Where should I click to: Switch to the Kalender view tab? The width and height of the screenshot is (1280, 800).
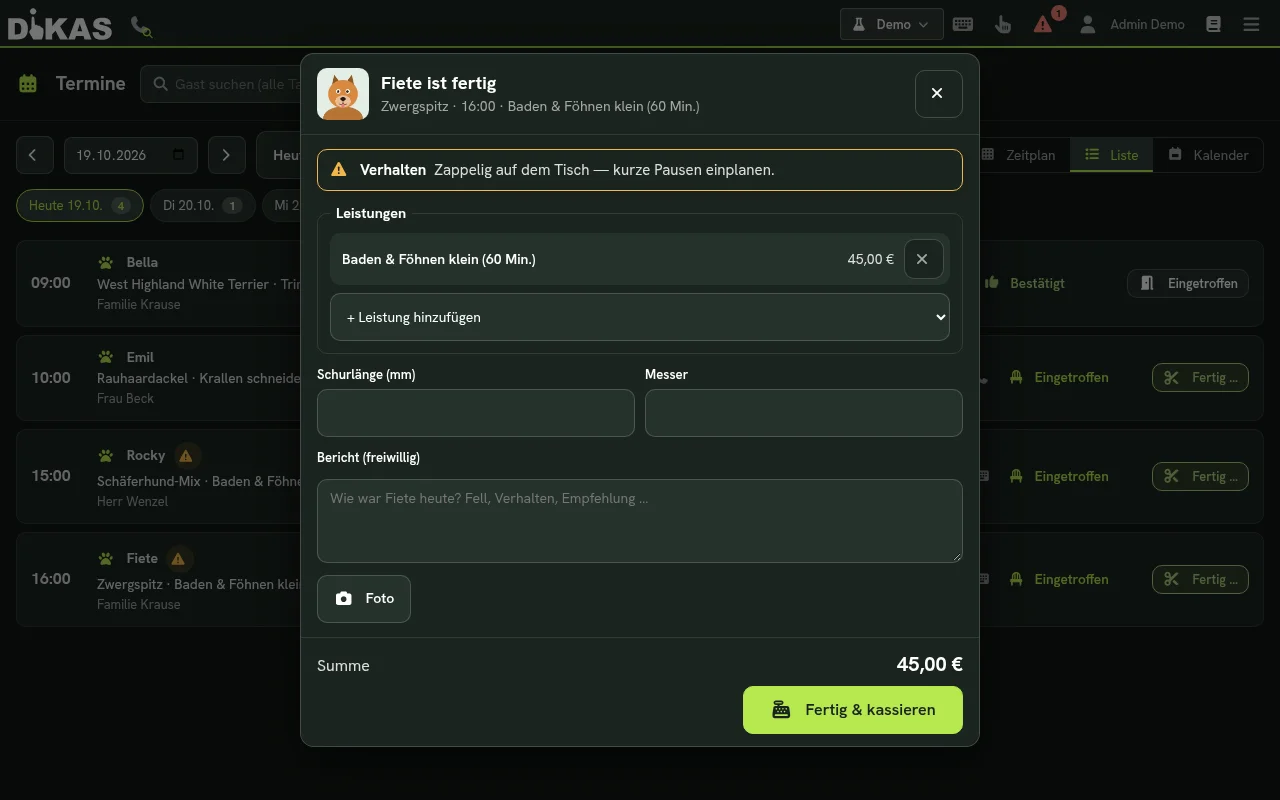coord(1208,155)
